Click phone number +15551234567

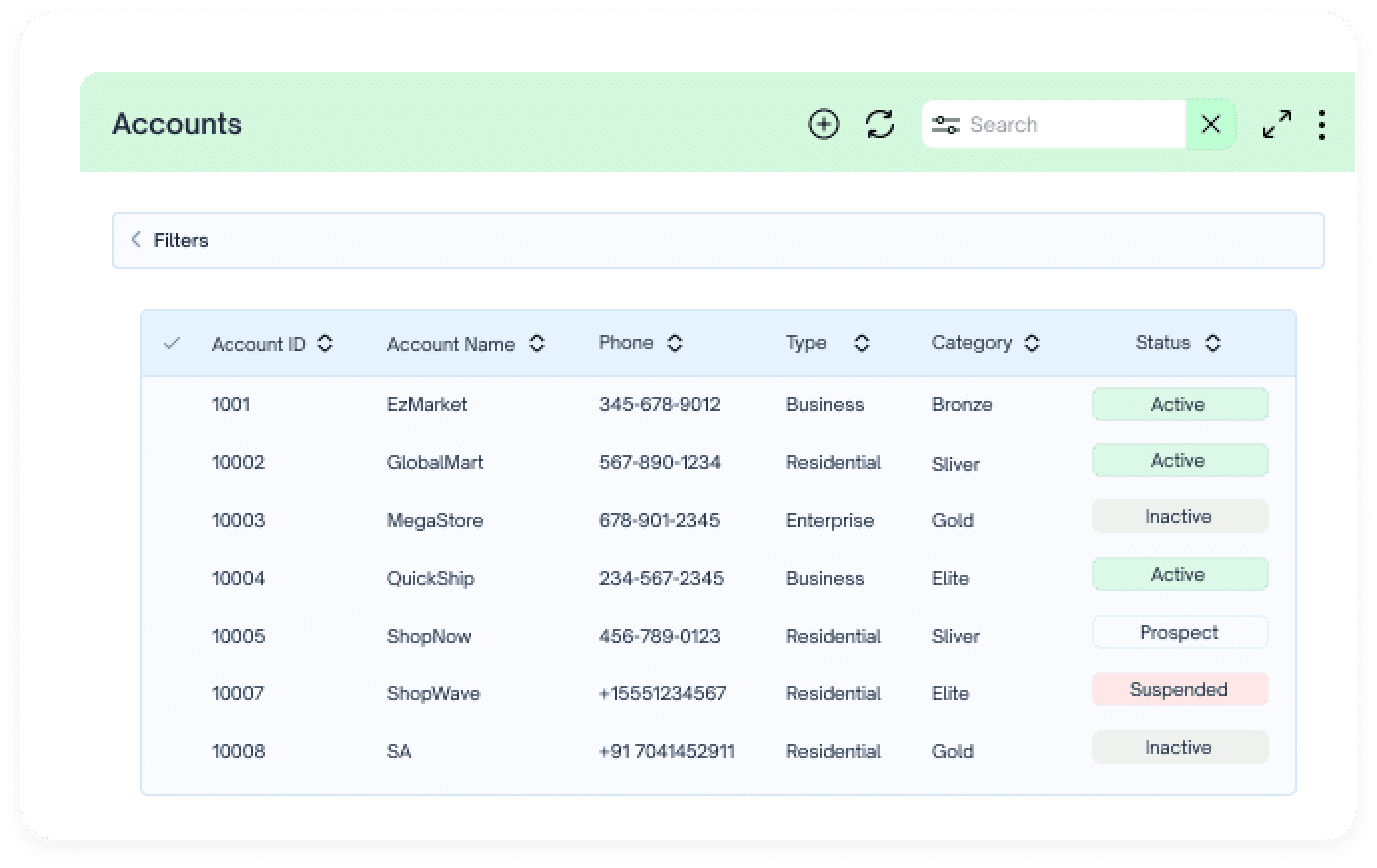pos(663,693)
